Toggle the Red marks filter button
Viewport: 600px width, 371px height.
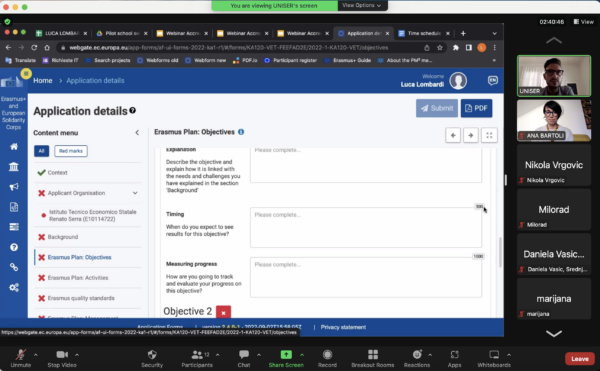click(71, 151)
